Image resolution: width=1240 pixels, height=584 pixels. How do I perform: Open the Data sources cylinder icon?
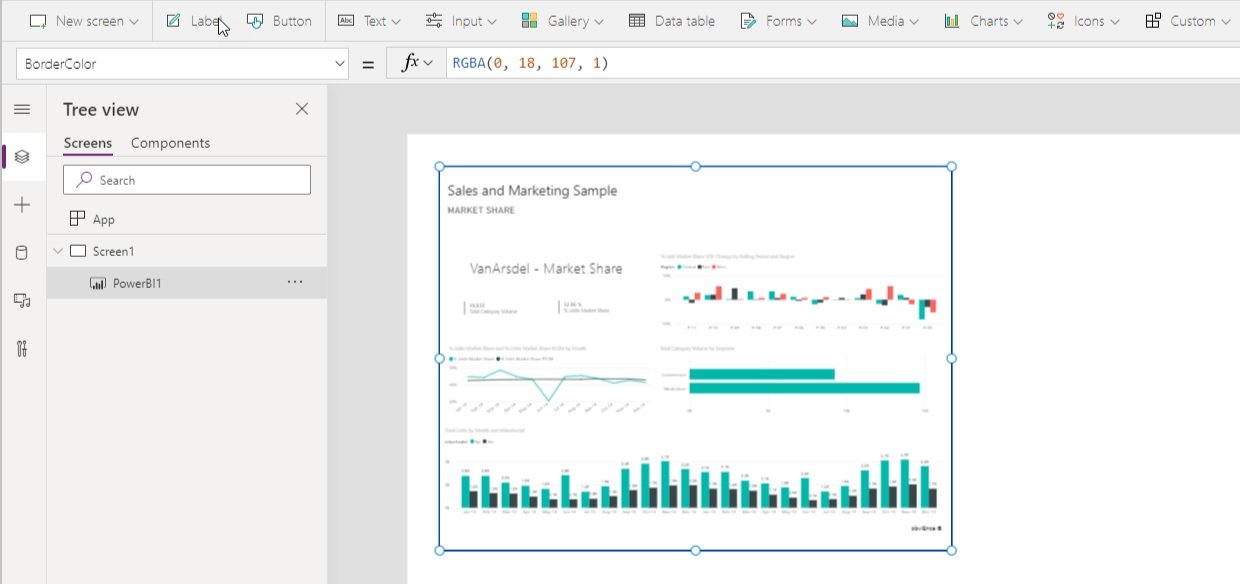(x=22, y=252)
